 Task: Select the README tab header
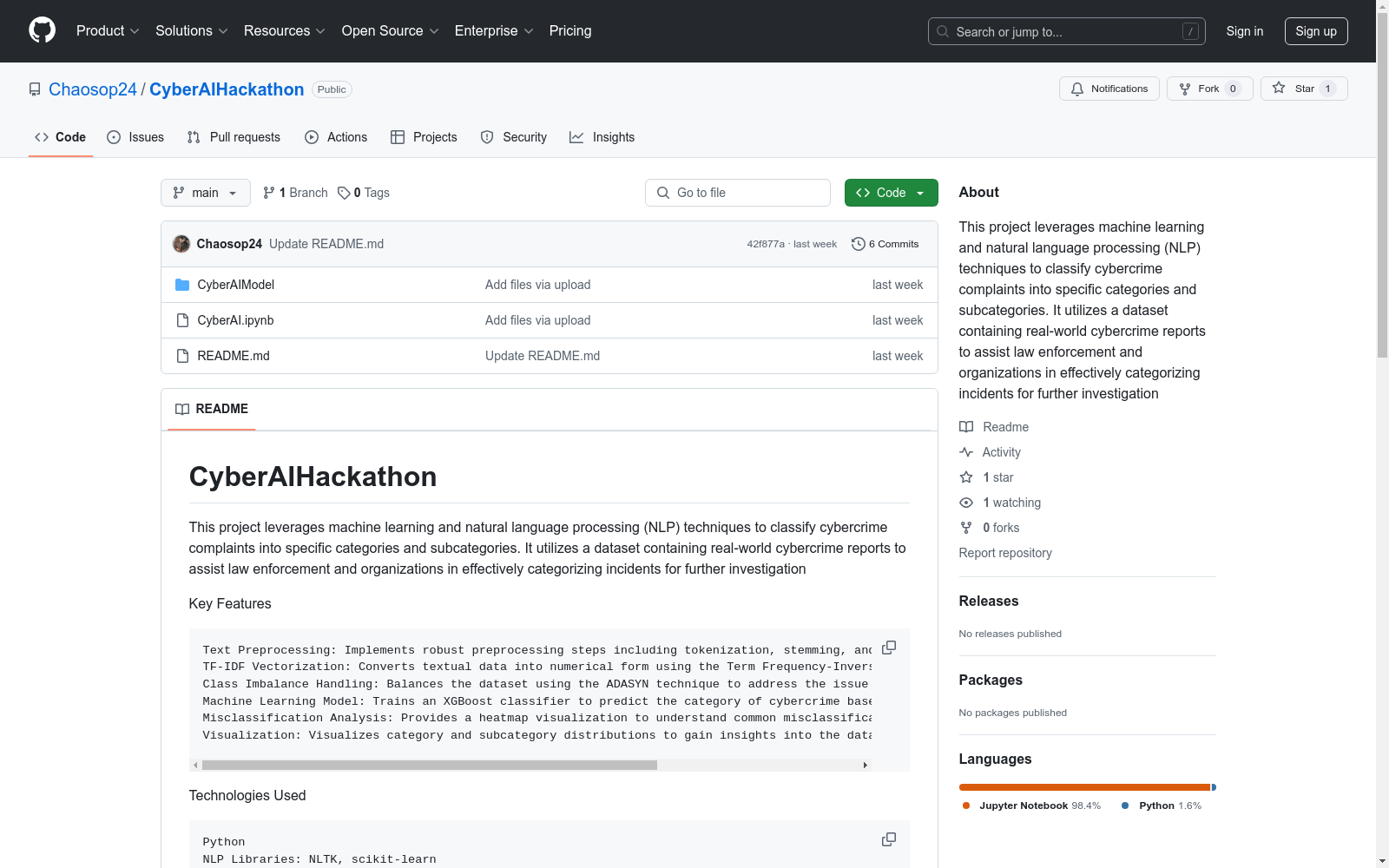212,409
